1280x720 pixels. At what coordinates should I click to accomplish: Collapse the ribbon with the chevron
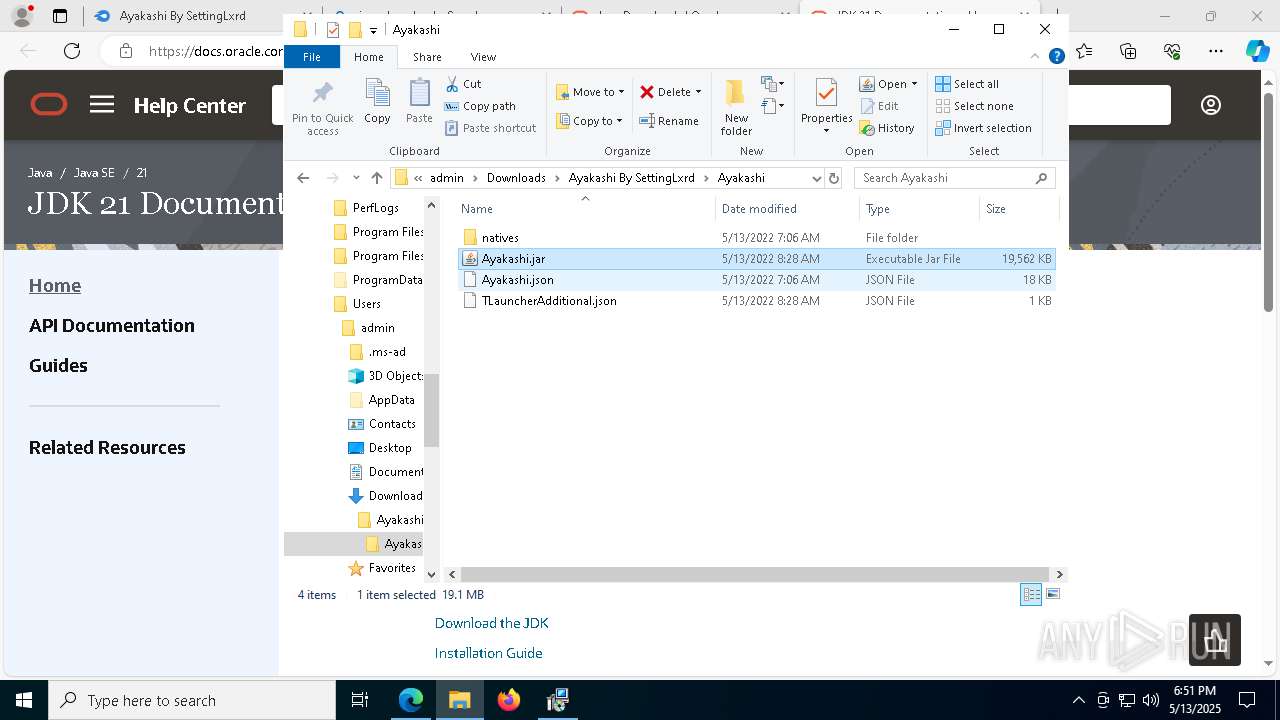coord(1035,57)
